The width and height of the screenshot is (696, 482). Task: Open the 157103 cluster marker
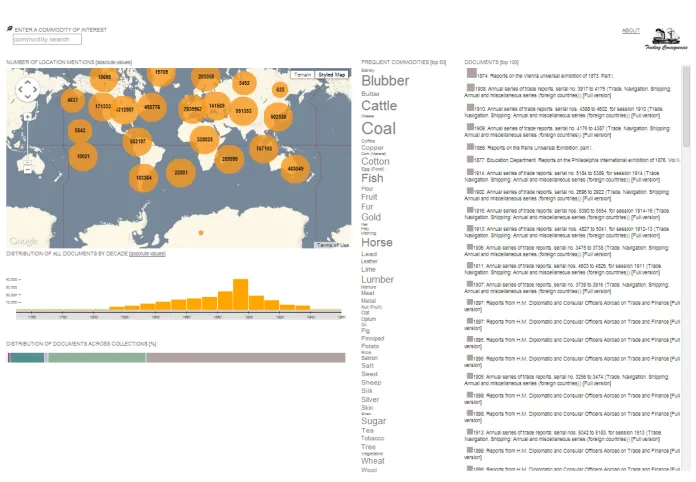(x=264, y=149)
